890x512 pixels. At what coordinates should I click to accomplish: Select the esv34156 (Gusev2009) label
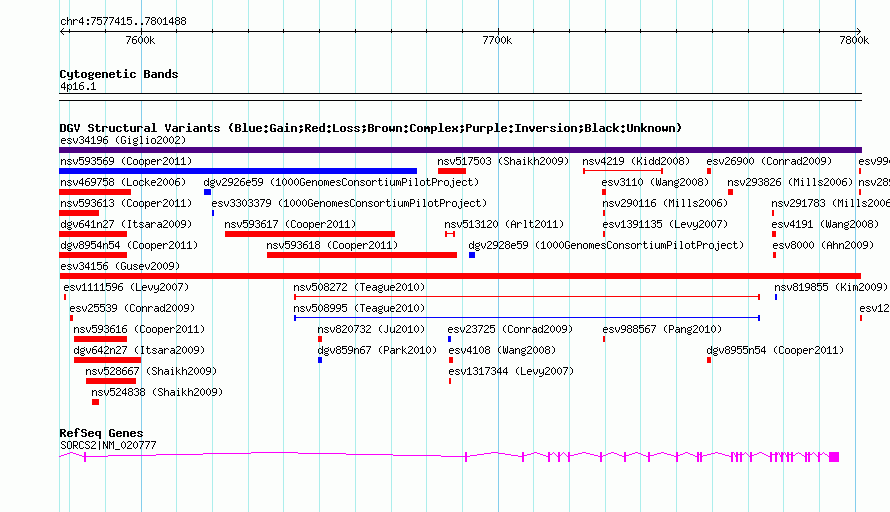pos(120,266)
